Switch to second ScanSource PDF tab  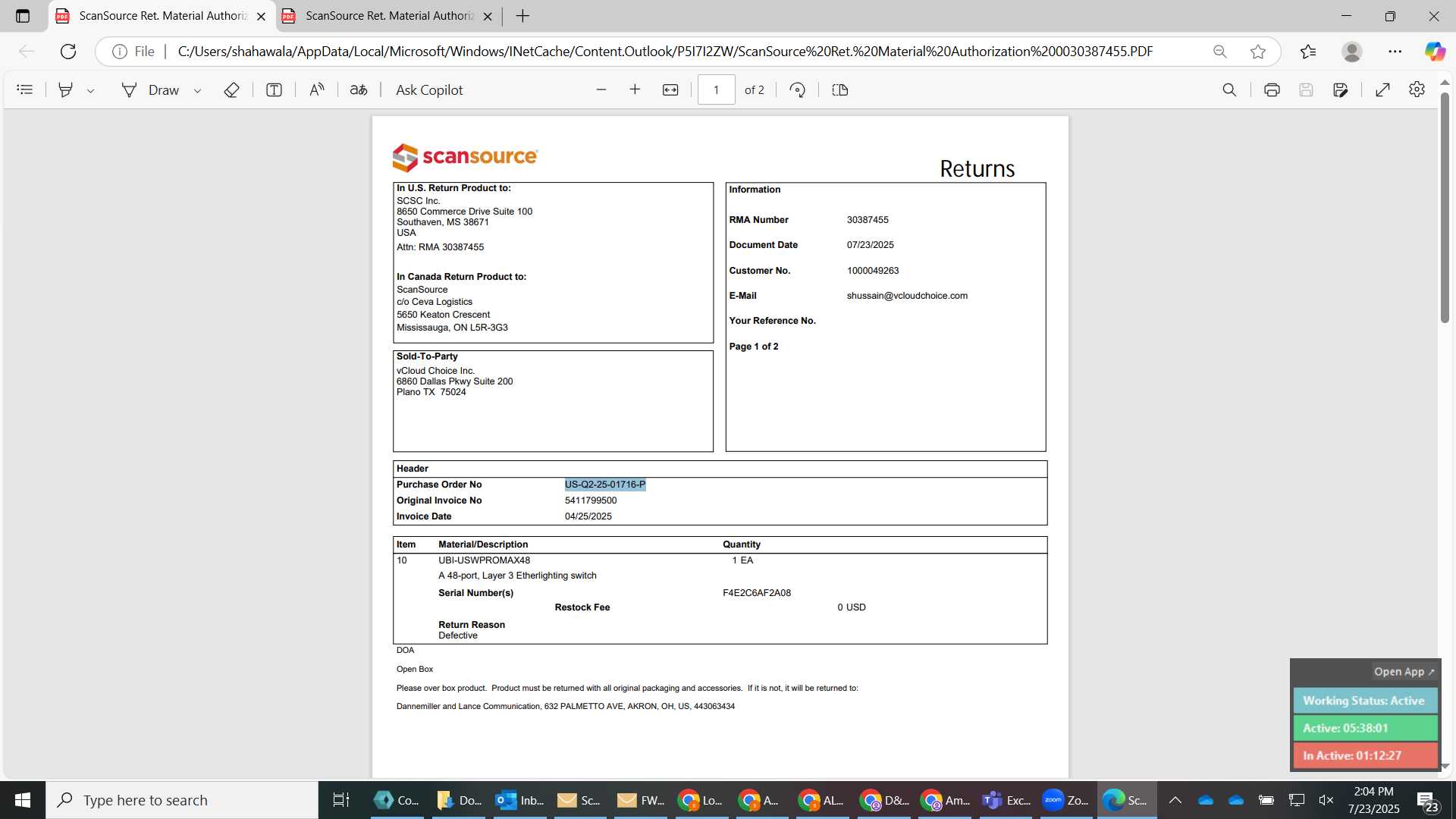[x=388, y=16]
